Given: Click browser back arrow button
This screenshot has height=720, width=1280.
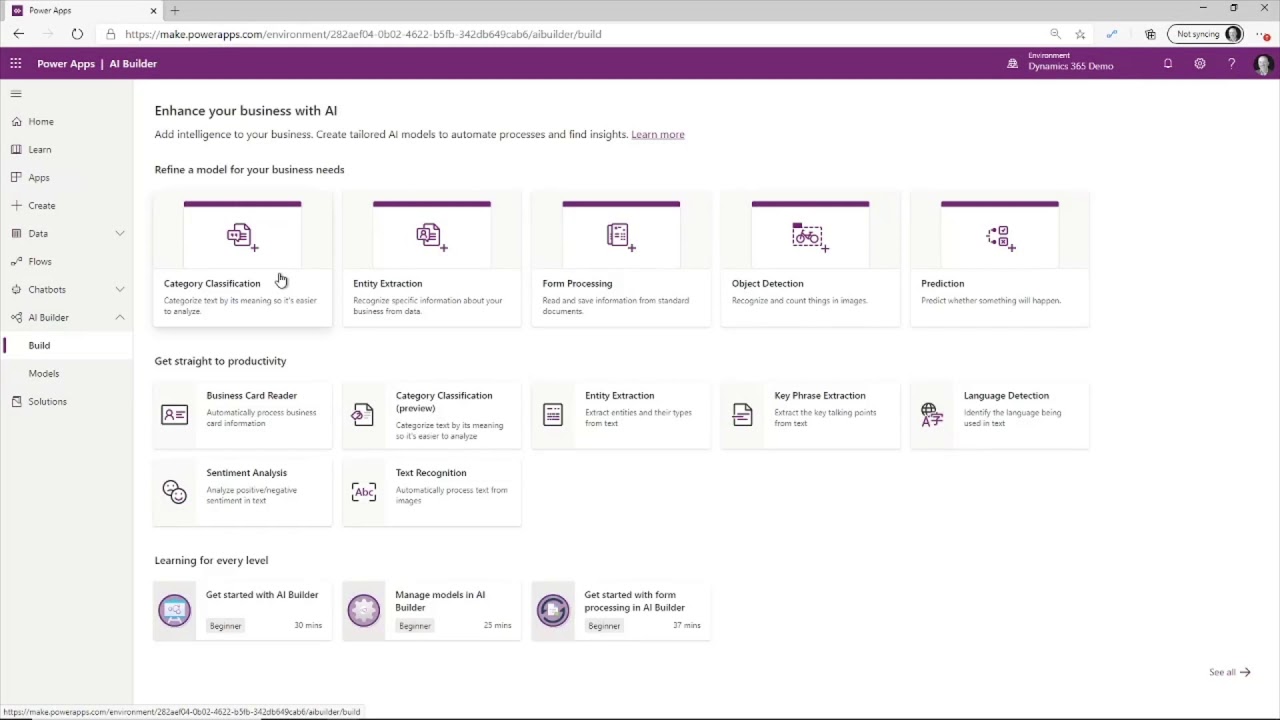Looking at the screenshot, I should coord(18,34).
